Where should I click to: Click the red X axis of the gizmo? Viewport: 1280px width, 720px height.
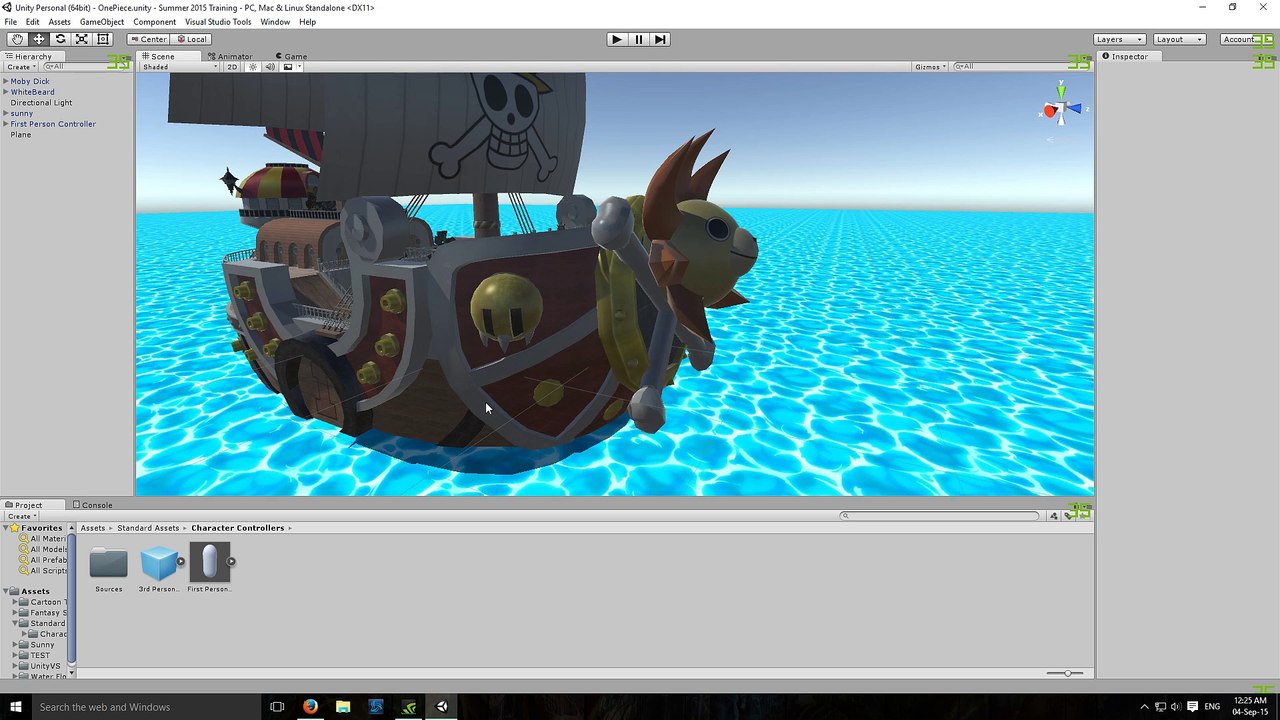pyautogui.click(x=1049, y=110)
